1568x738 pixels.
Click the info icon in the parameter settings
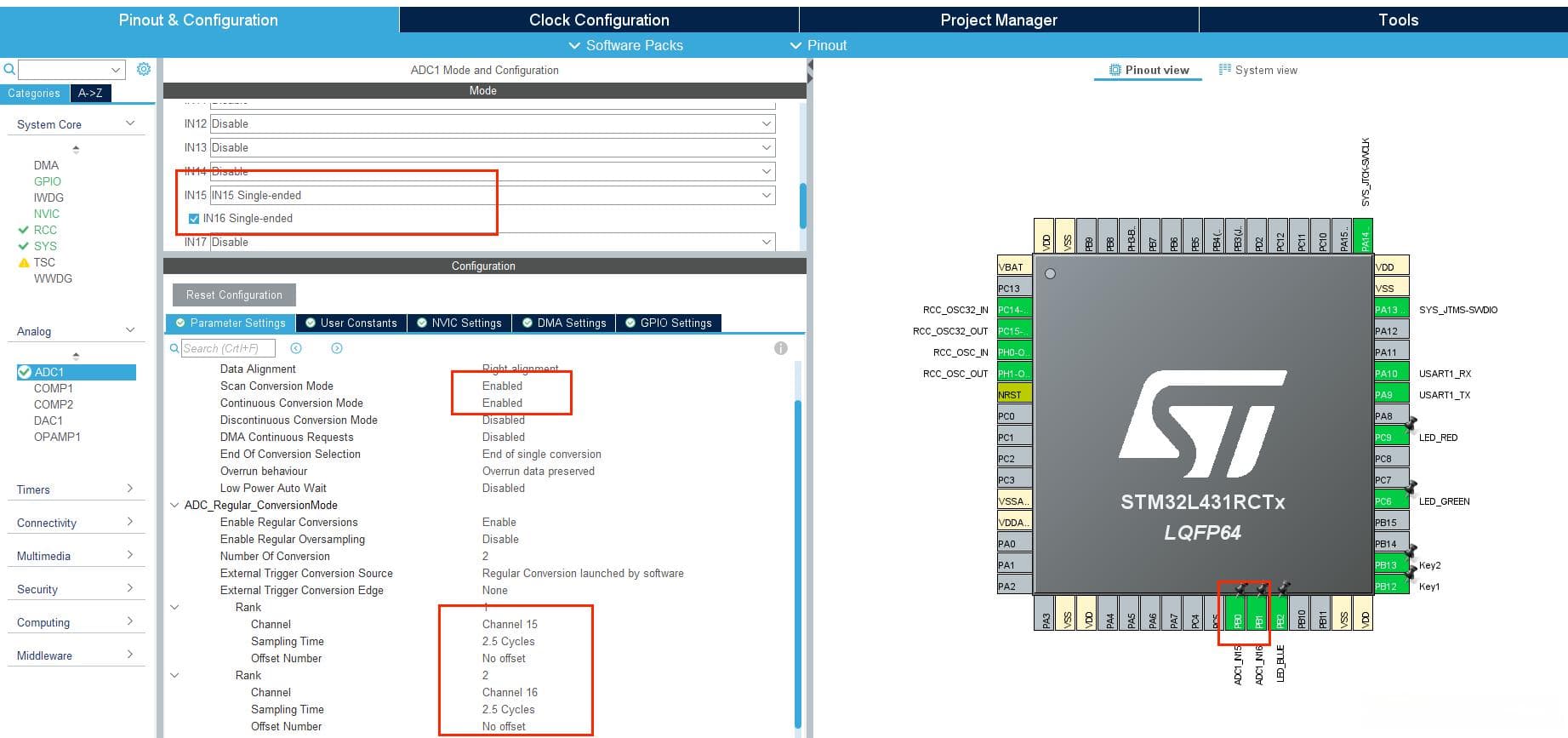tap(781, 348)
